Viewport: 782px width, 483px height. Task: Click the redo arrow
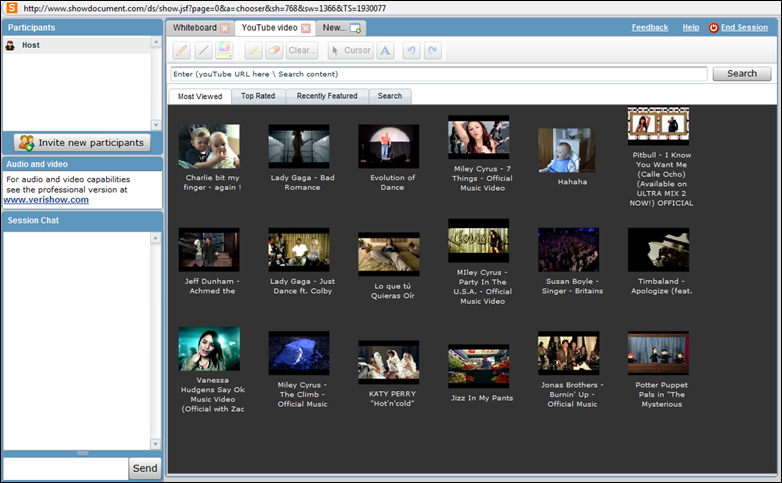(x=432, y=50)
